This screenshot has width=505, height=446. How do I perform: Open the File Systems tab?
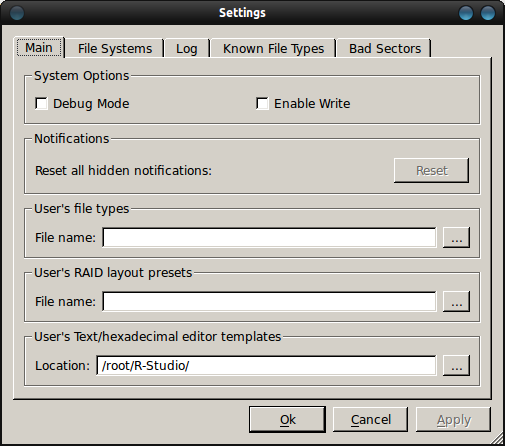pyautogui.click(x=115, y=49)
